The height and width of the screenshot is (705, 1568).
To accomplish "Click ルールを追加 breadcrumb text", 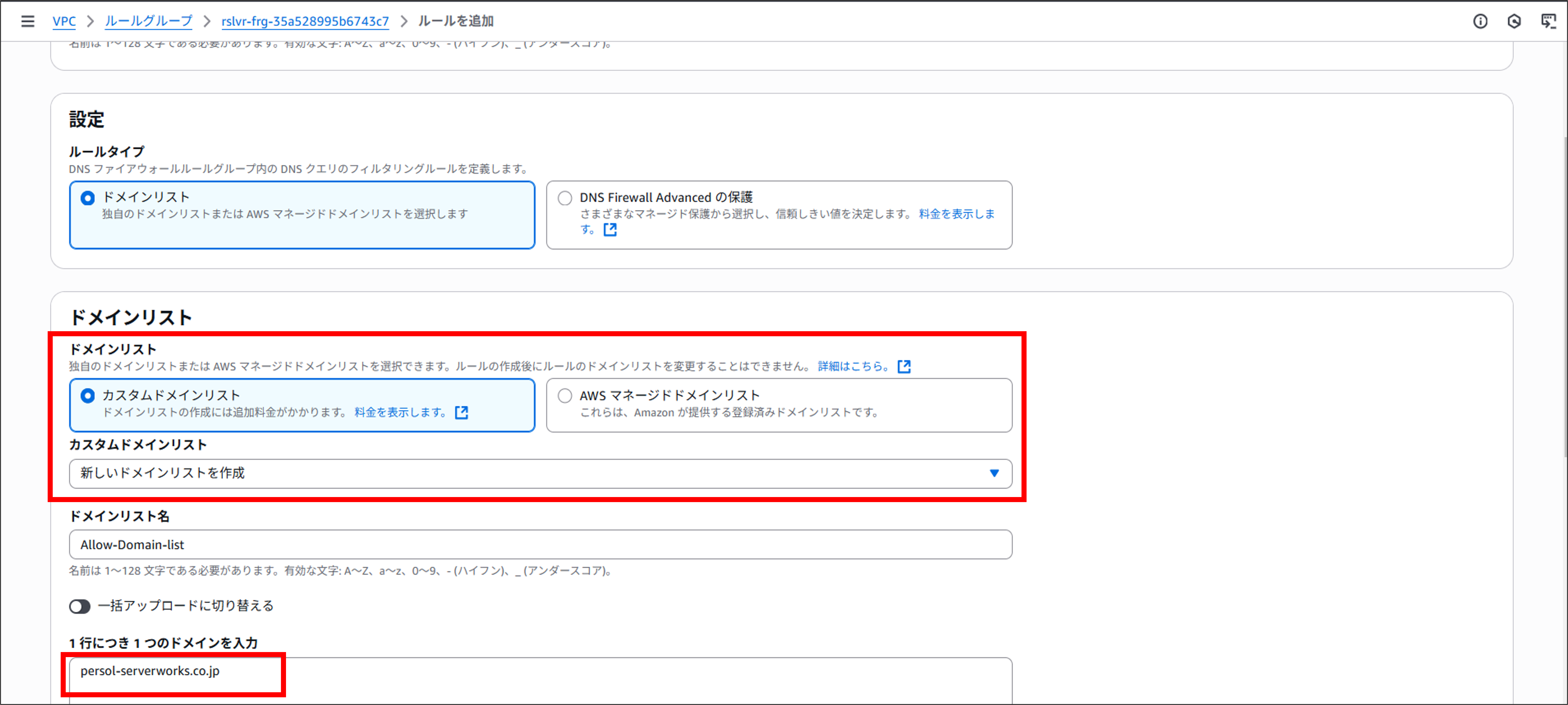I will click(x=456, y=21).
